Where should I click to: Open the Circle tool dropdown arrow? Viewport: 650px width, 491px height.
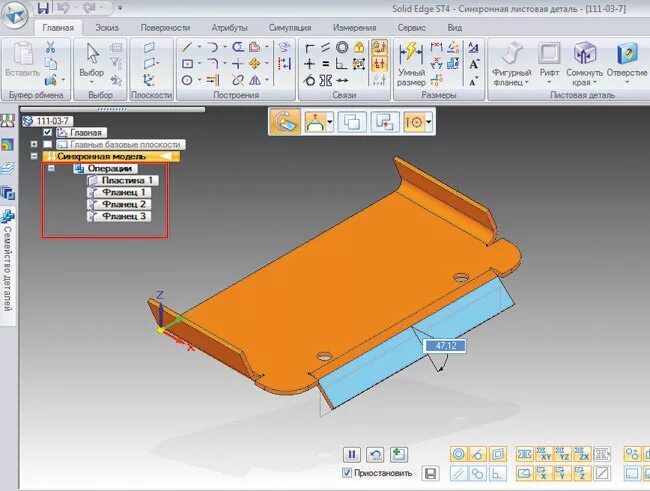point(199,80)
